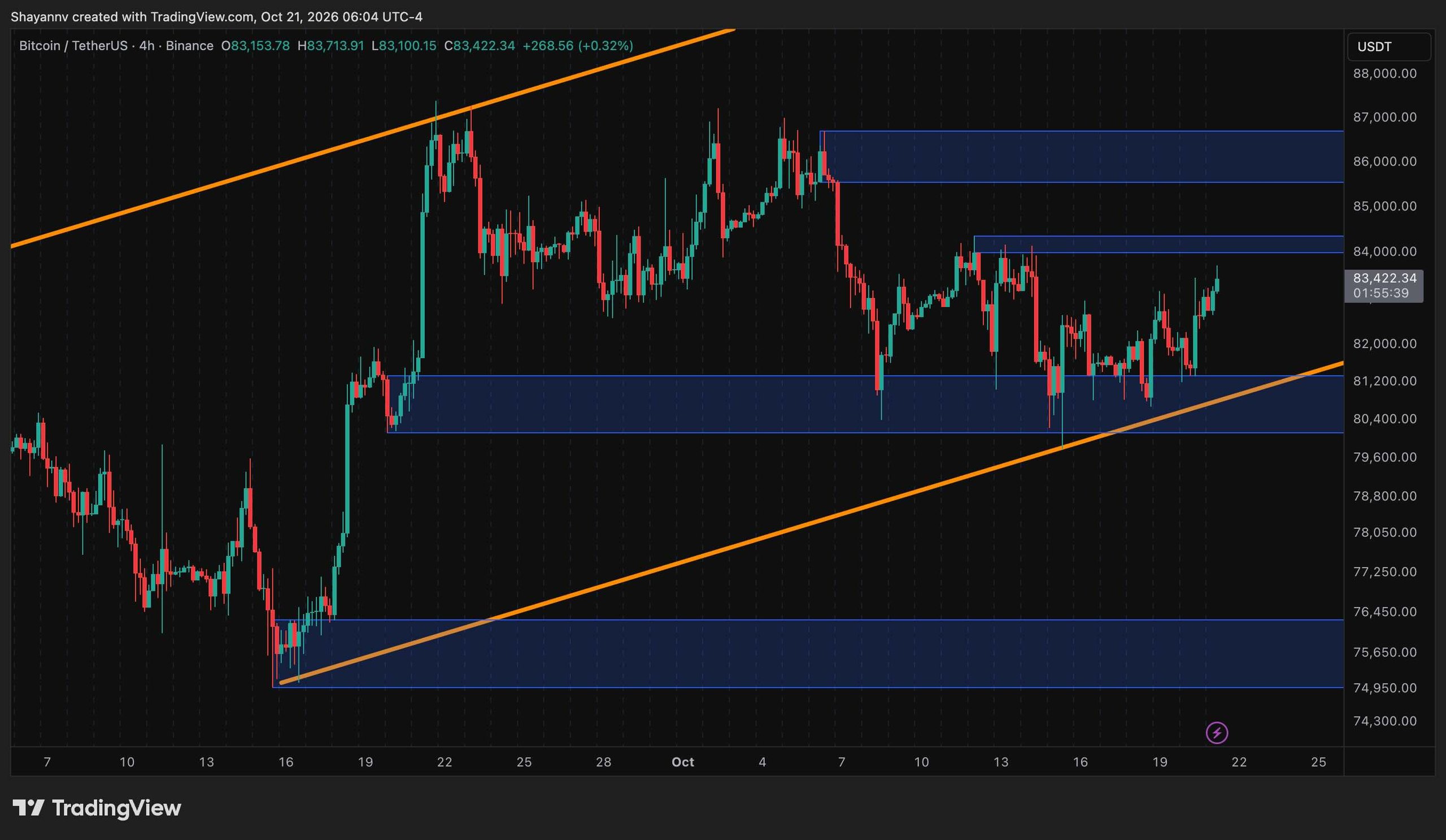This screenshot has height=840, width=1446.
Task: Click the 16 date label left of 19
Action: [x=286, y=762]
